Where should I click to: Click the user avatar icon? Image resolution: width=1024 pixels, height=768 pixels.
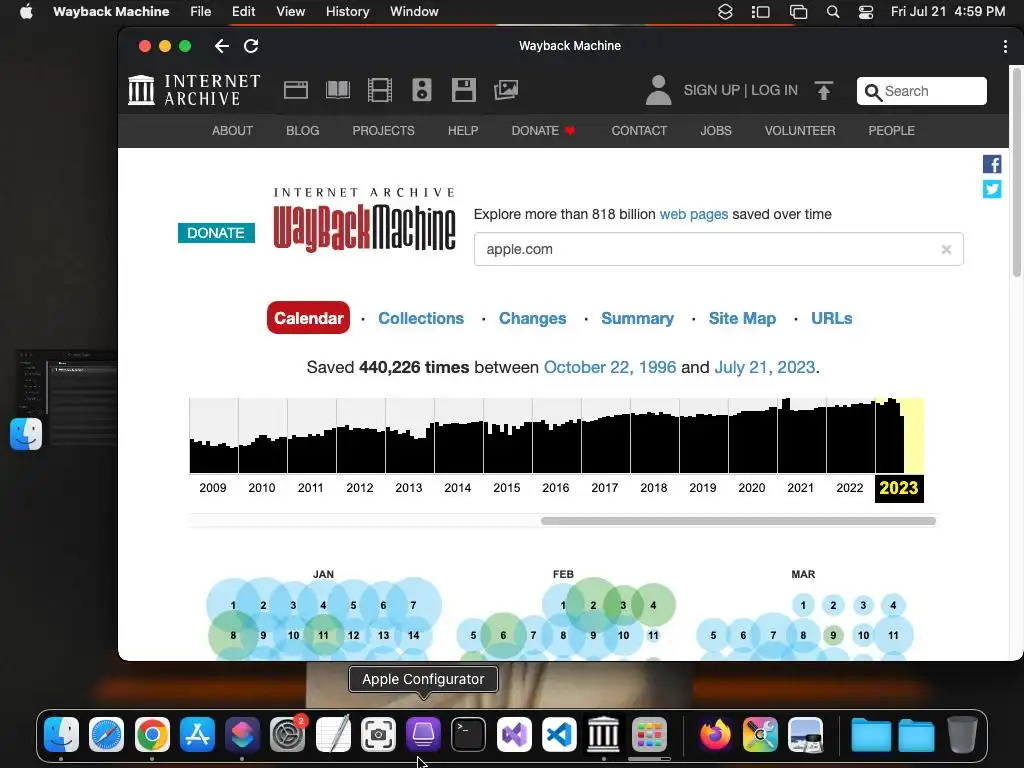pos(658,90)
